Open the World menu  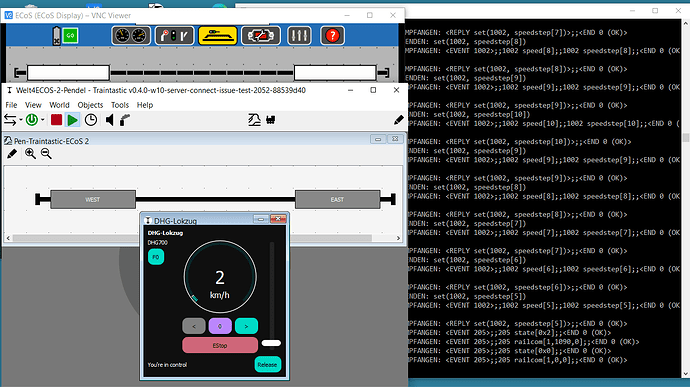pos(59,105)
